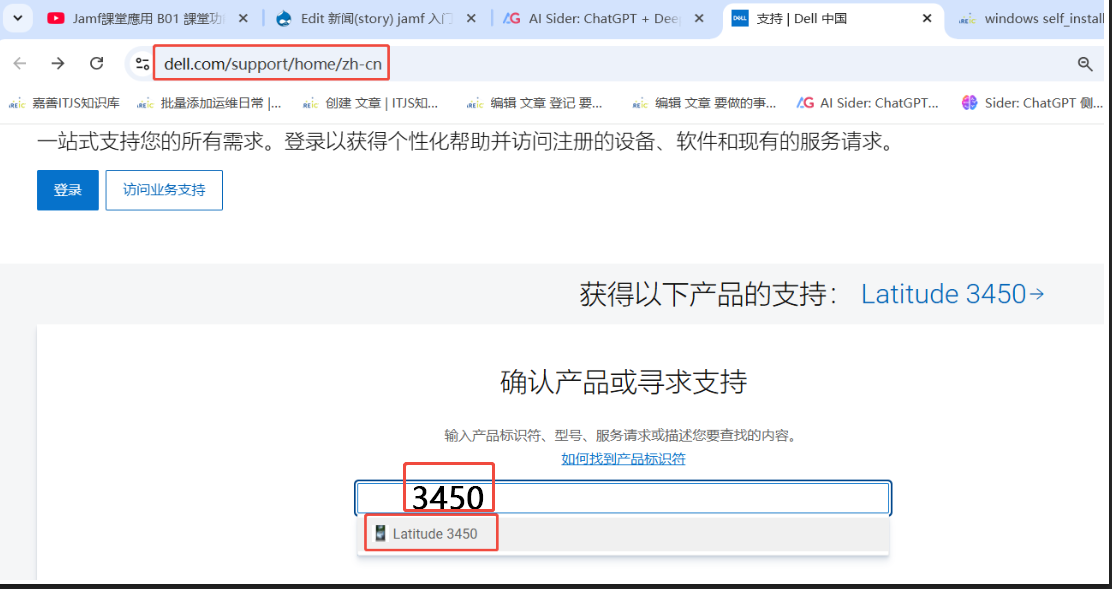Open the 编辑 文章 登记 要 bookmark
1112x589 pixels.
coord(535,103)
